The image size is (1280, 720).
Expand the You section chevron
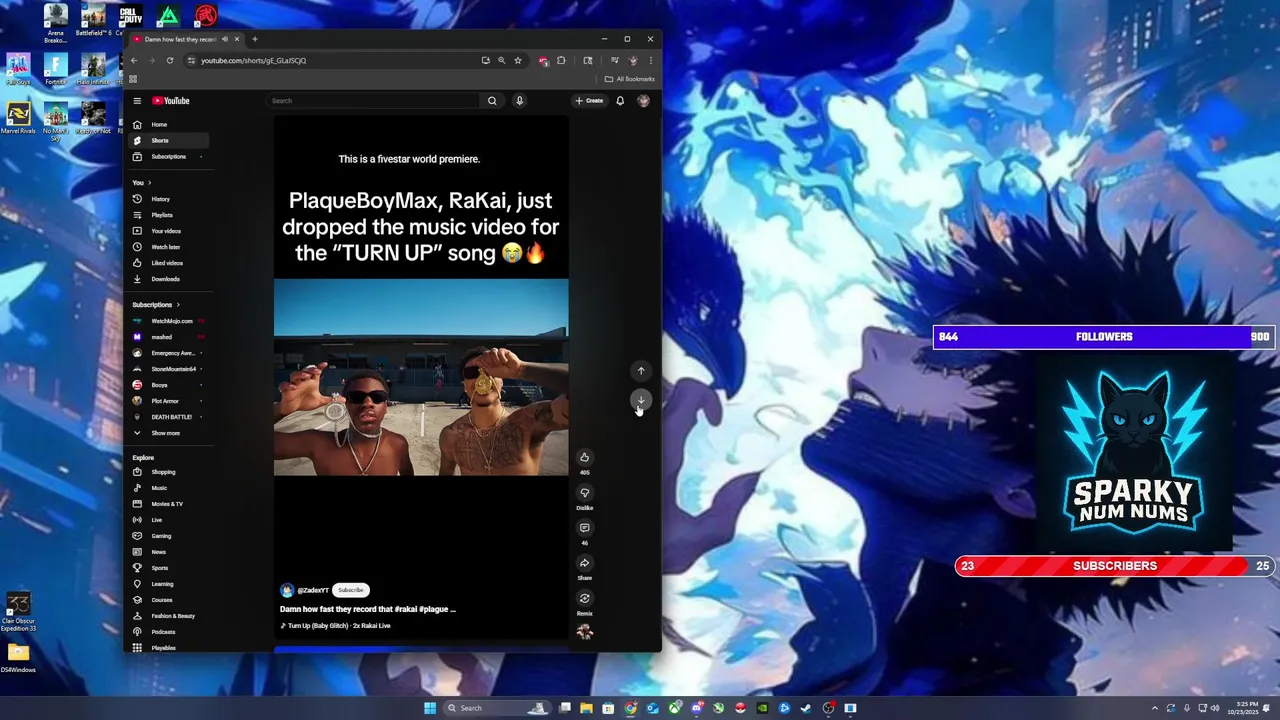pyautogui.click(x=150, y=183)
